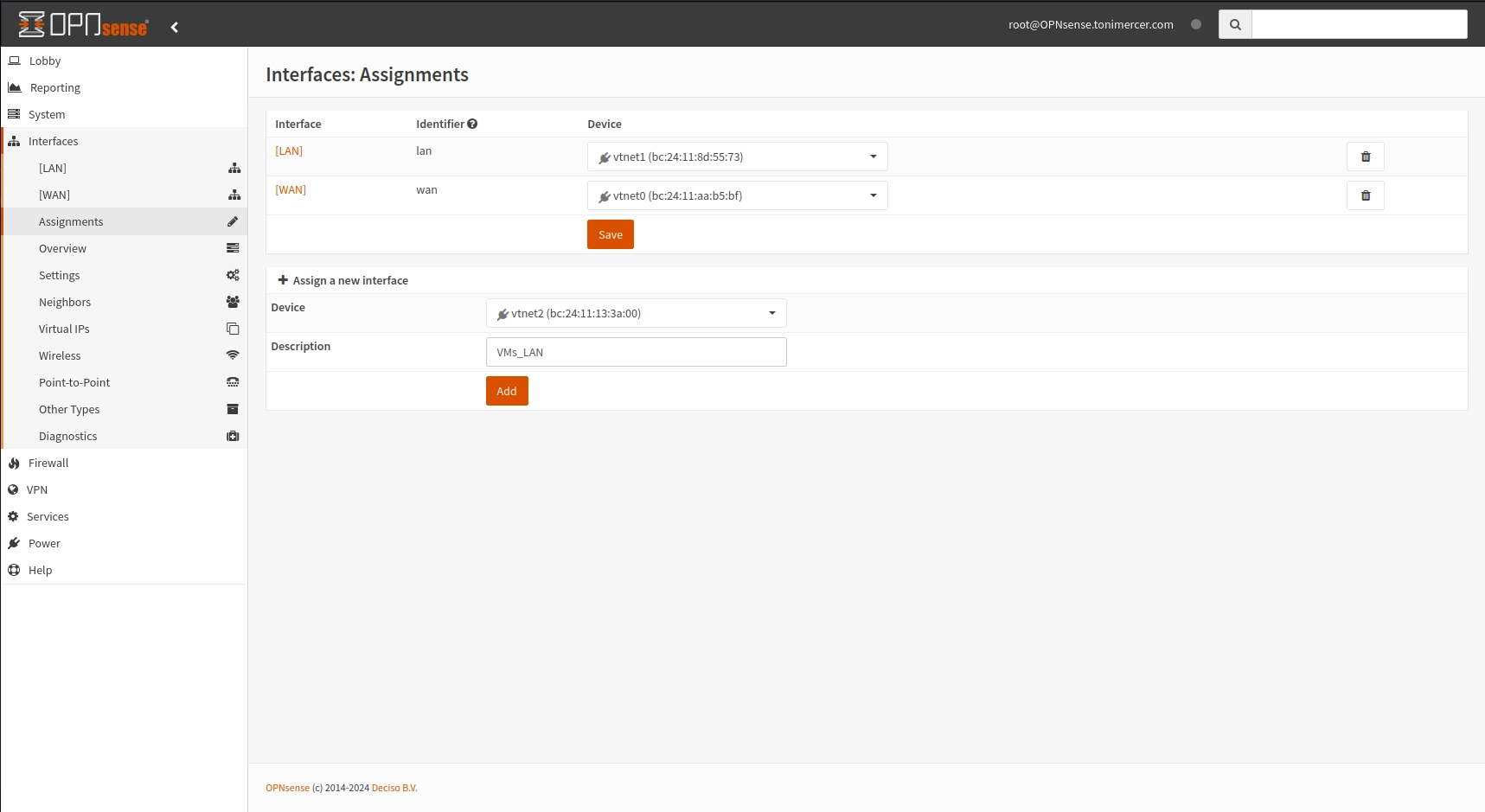1485x812 pixels.
Task: Click the Description field containing VMs_LAN
Action: (x=637, y=352)
